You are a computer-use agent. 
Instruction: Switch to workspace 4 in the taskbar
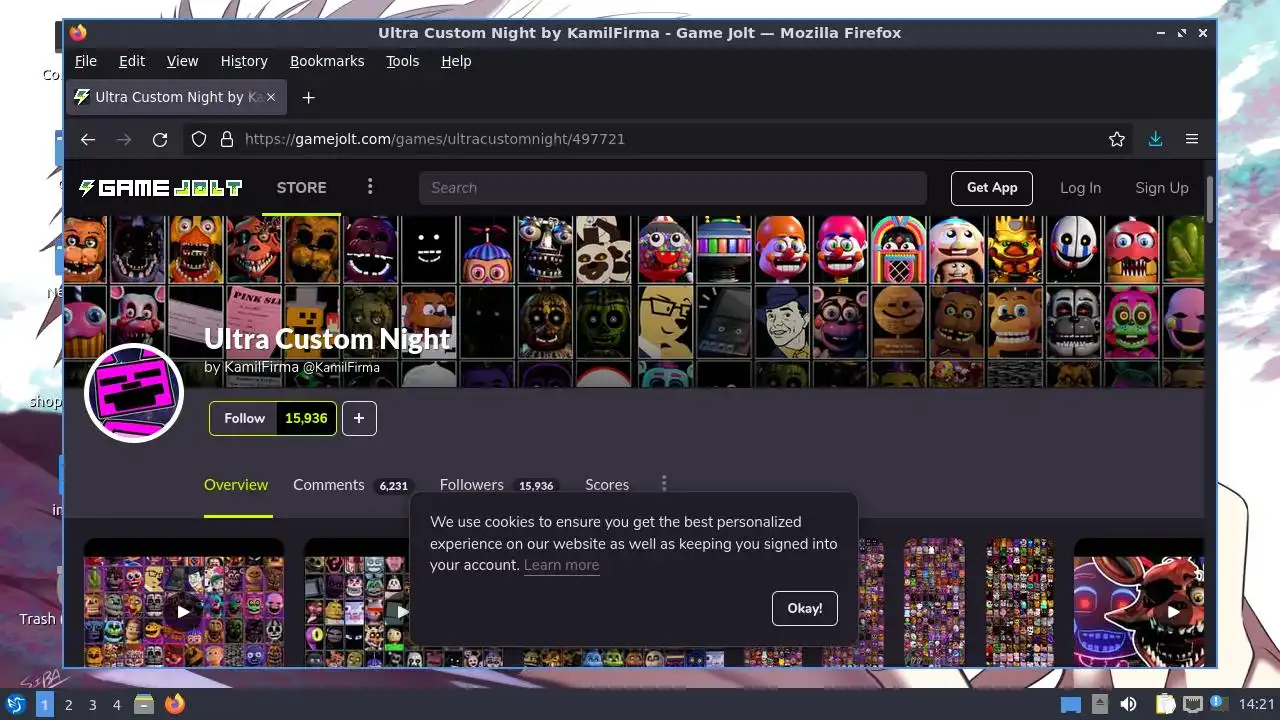click(117, 705)
